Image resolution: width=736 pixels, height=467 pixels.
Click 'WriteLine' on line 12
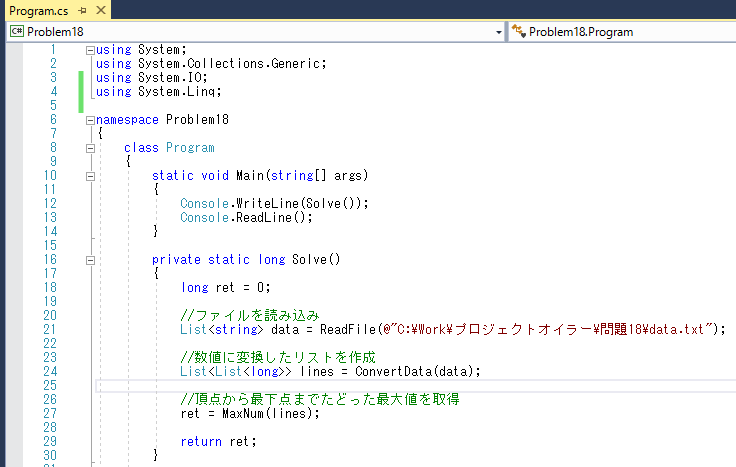point(268,204)
